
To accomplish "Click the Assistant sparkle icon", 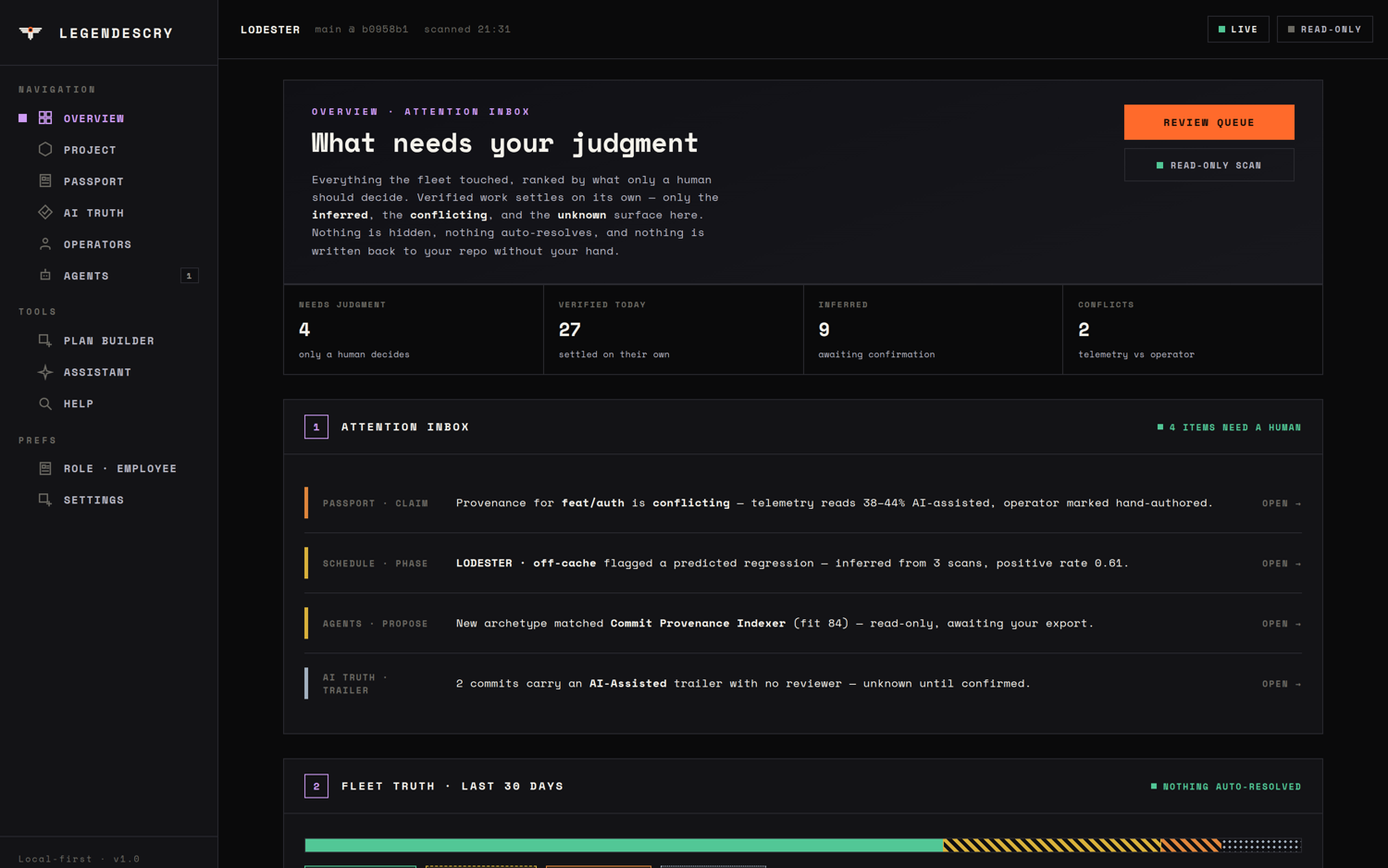I will [x=45, y=372].
